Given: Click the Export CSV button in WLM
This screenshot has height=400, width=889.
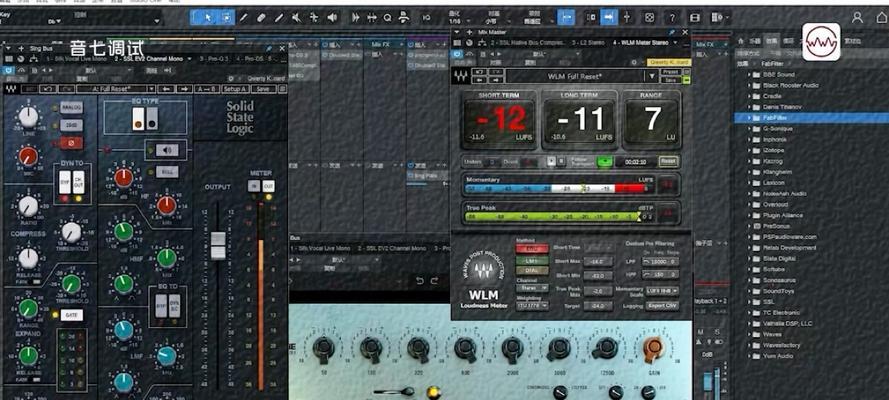Looking at the screenshot, I should tap(662, 305).
